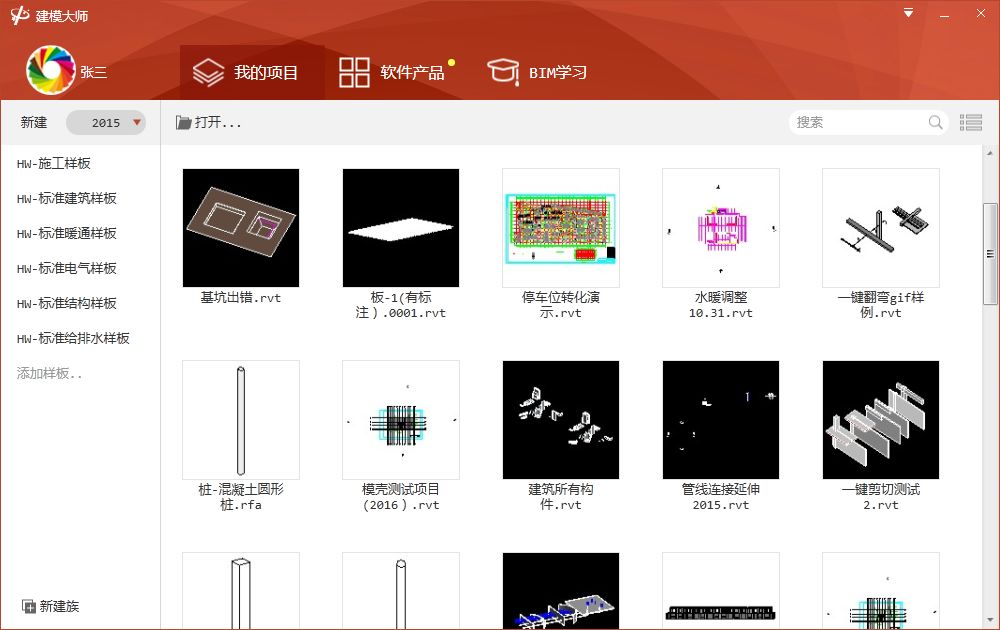
Task: Expand the 2015 version dropdown
Action: (106, 122)
